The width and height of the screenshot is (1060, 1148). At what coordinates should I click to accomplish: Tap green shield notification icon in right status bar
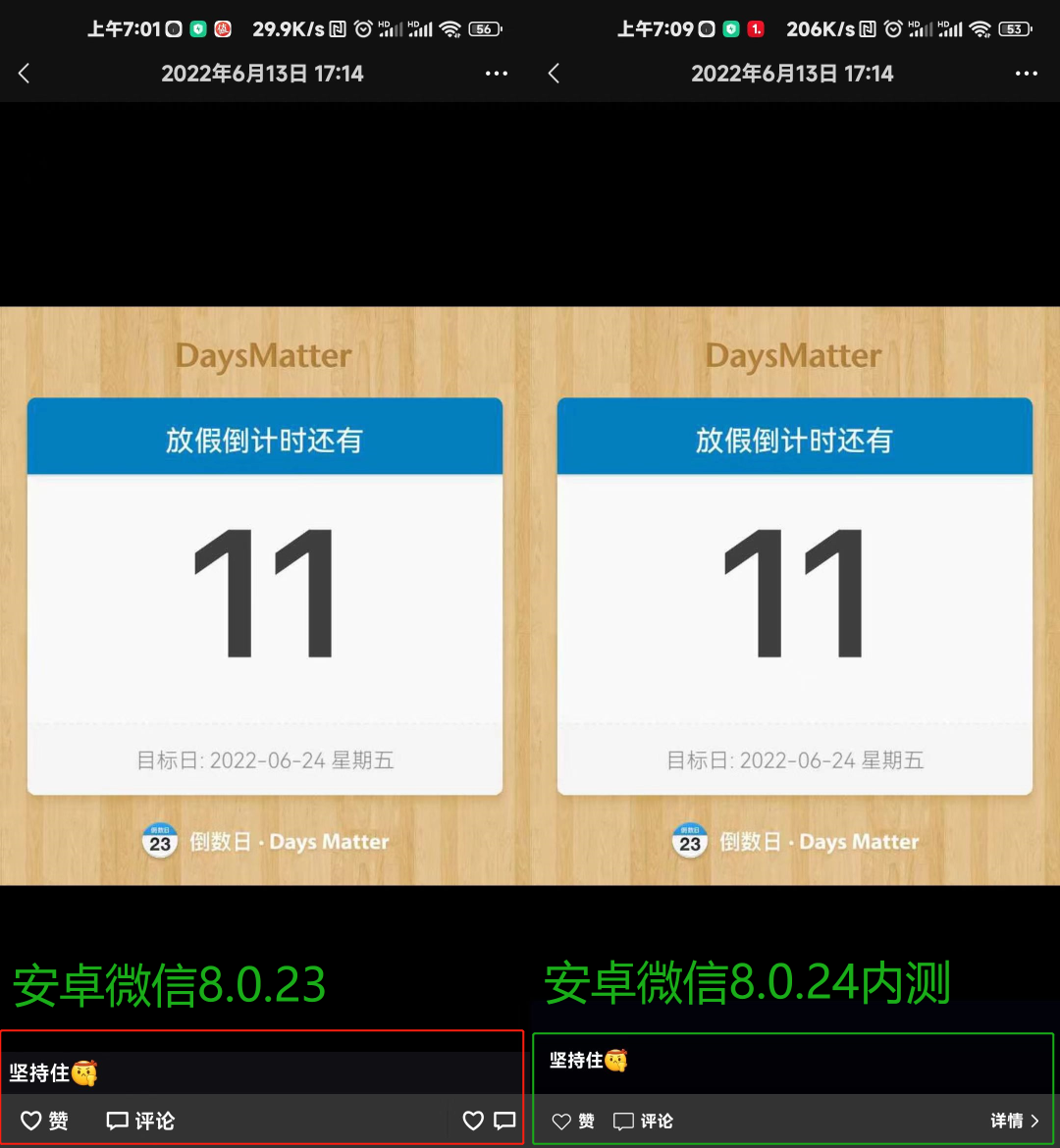[x=730, y=29]
